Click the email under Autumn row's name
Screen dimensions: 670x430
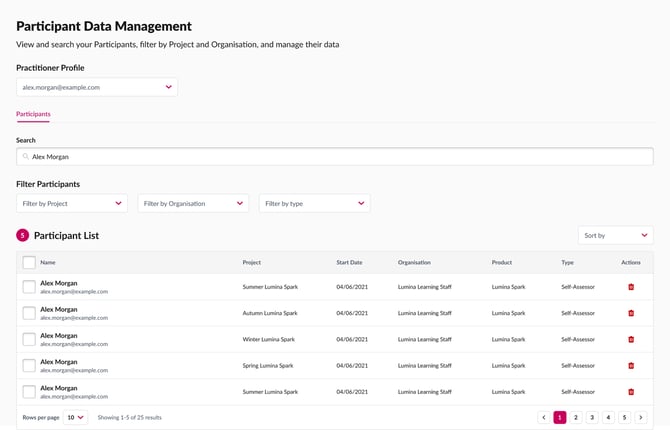coord(74,318)
